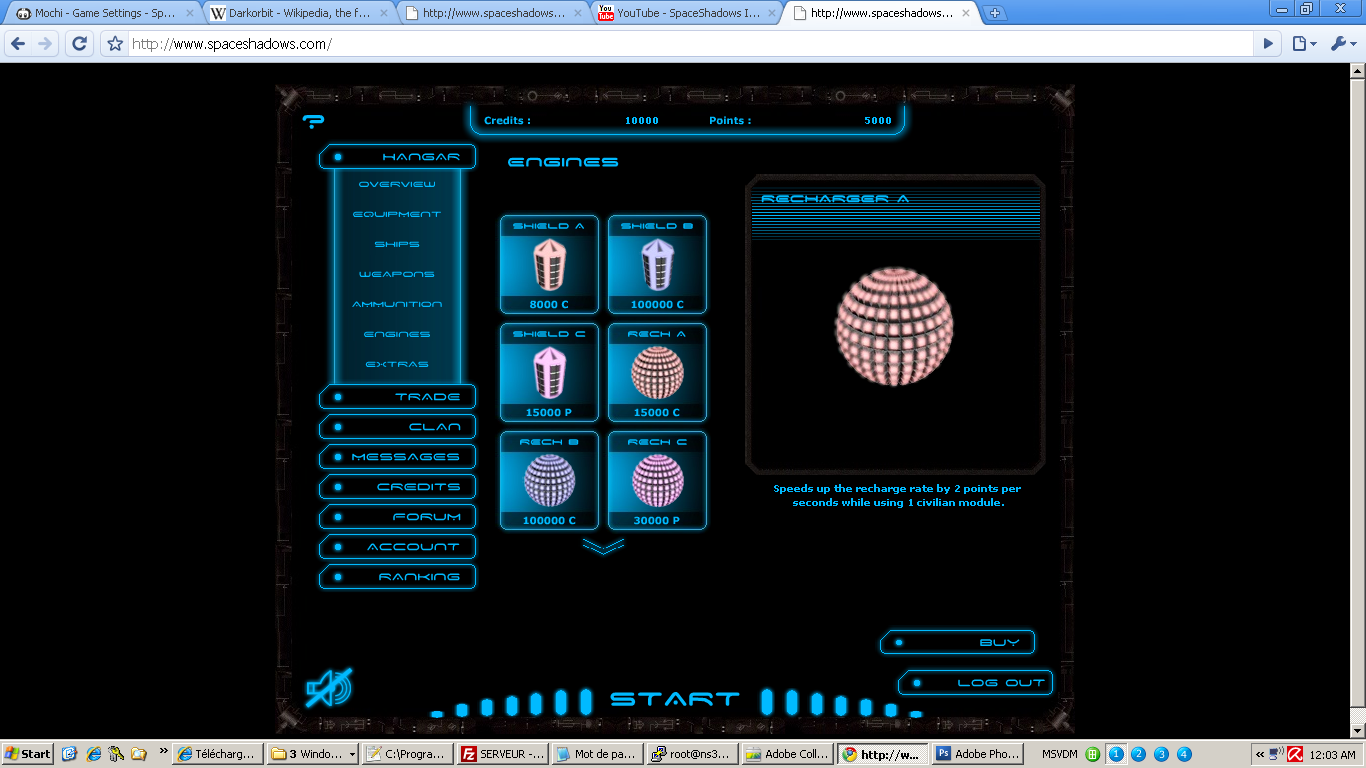Open Overview in Hangar submenu
The height and width of the screenshot is (768, 1366).
click(397, 184)
